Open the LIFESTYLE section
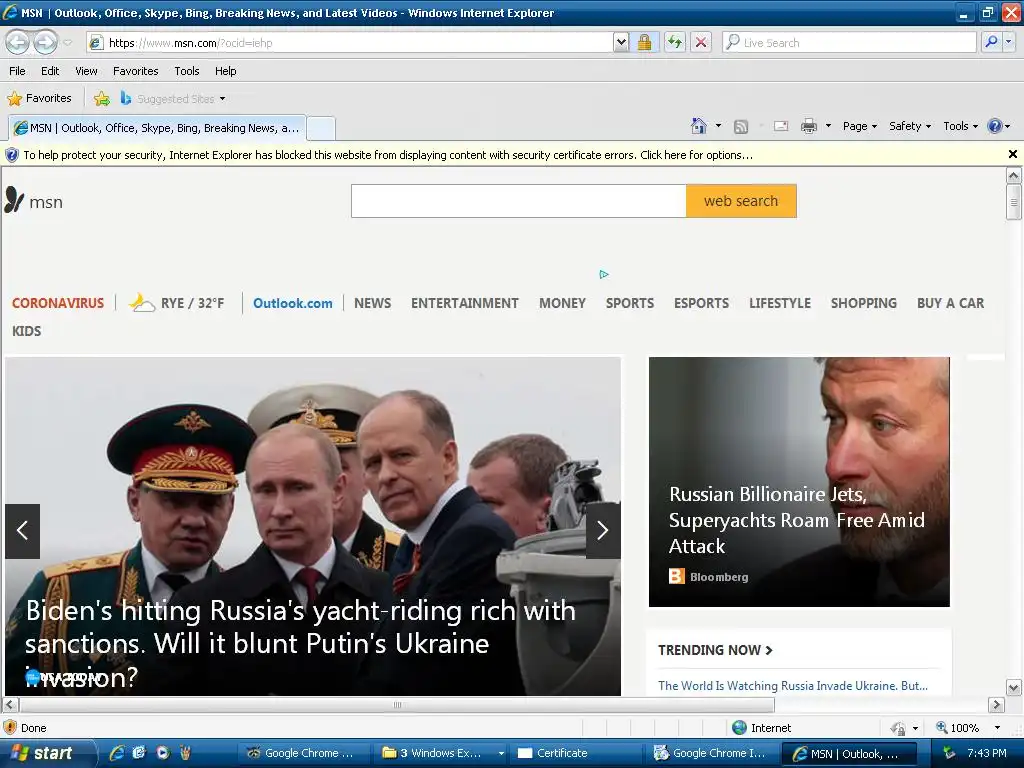This screenshot has height=768, width=1024. (780, 303)
